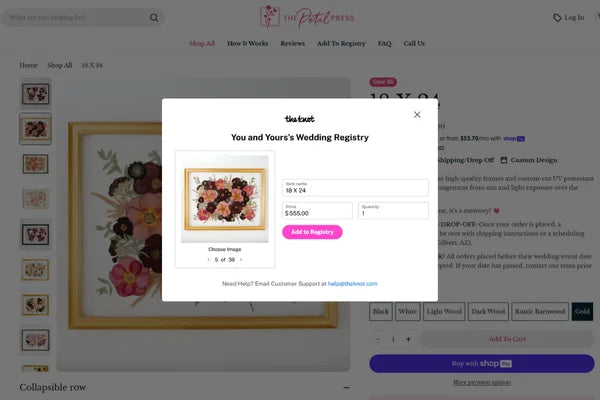600x400 pixels.
Task: Click Add to Registry pink button
Action: (x=312, y=232)
